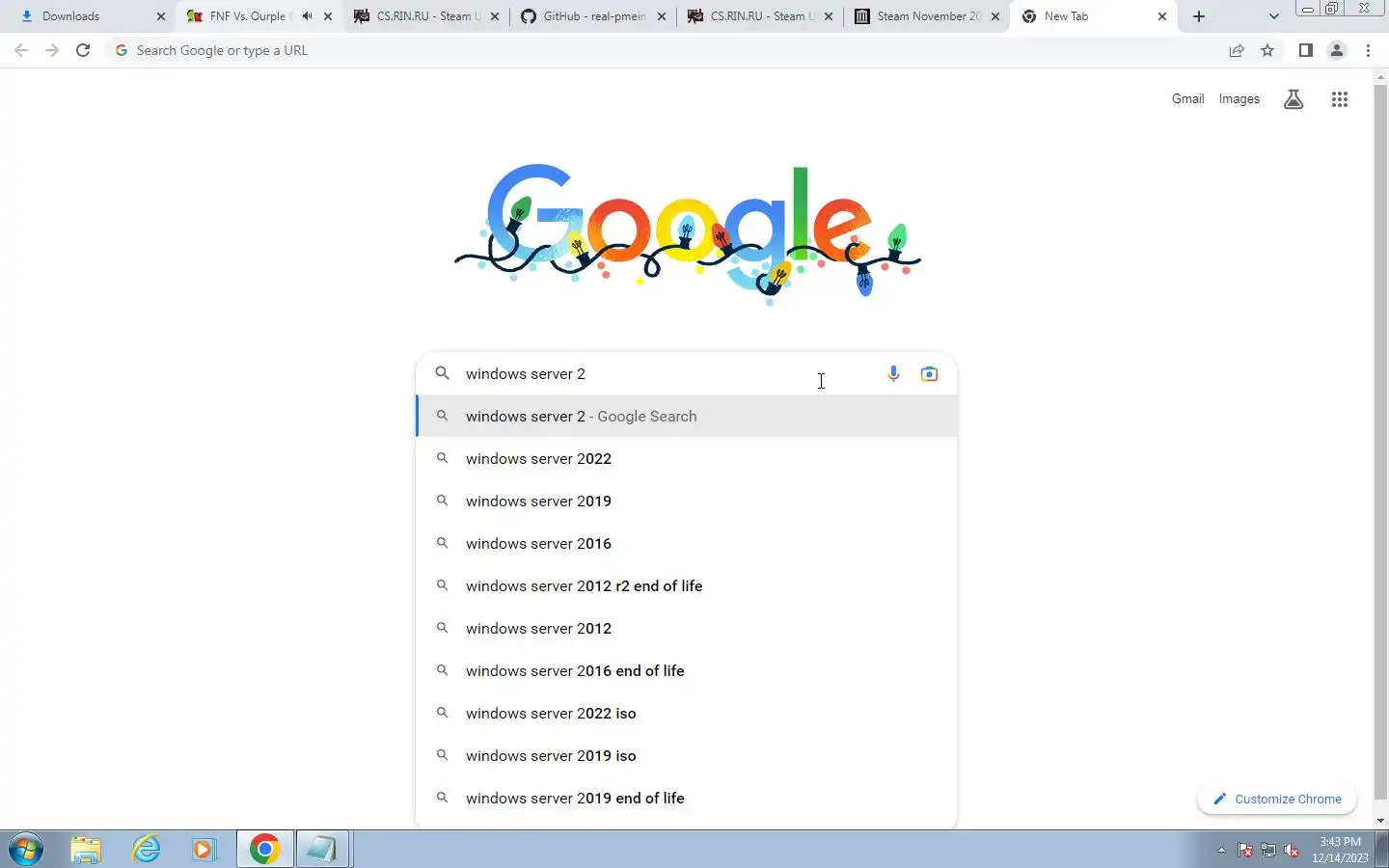Viewport: 1389px width, 868px height.
Task: Mute audio on the FNF Vs. Ourple tab
Action: 307,16
